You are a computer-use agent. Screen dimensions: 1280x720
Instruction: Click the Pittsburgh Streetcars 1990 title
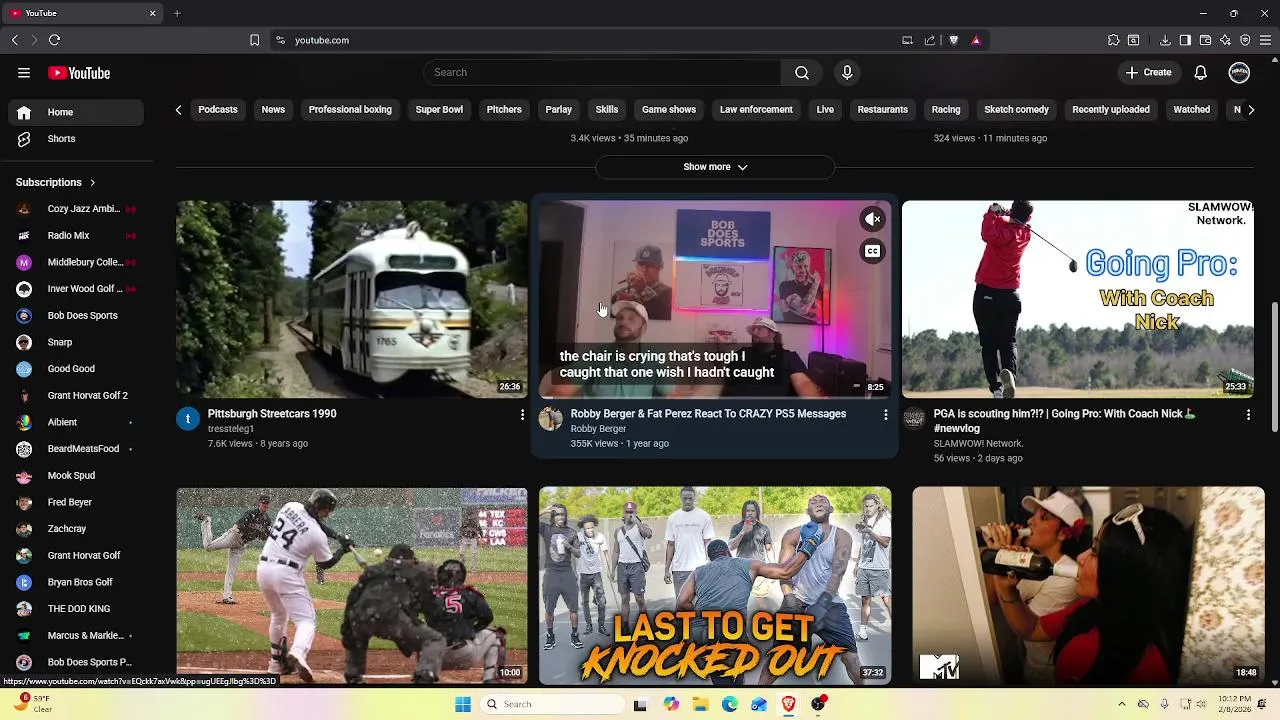coord(272,414)
